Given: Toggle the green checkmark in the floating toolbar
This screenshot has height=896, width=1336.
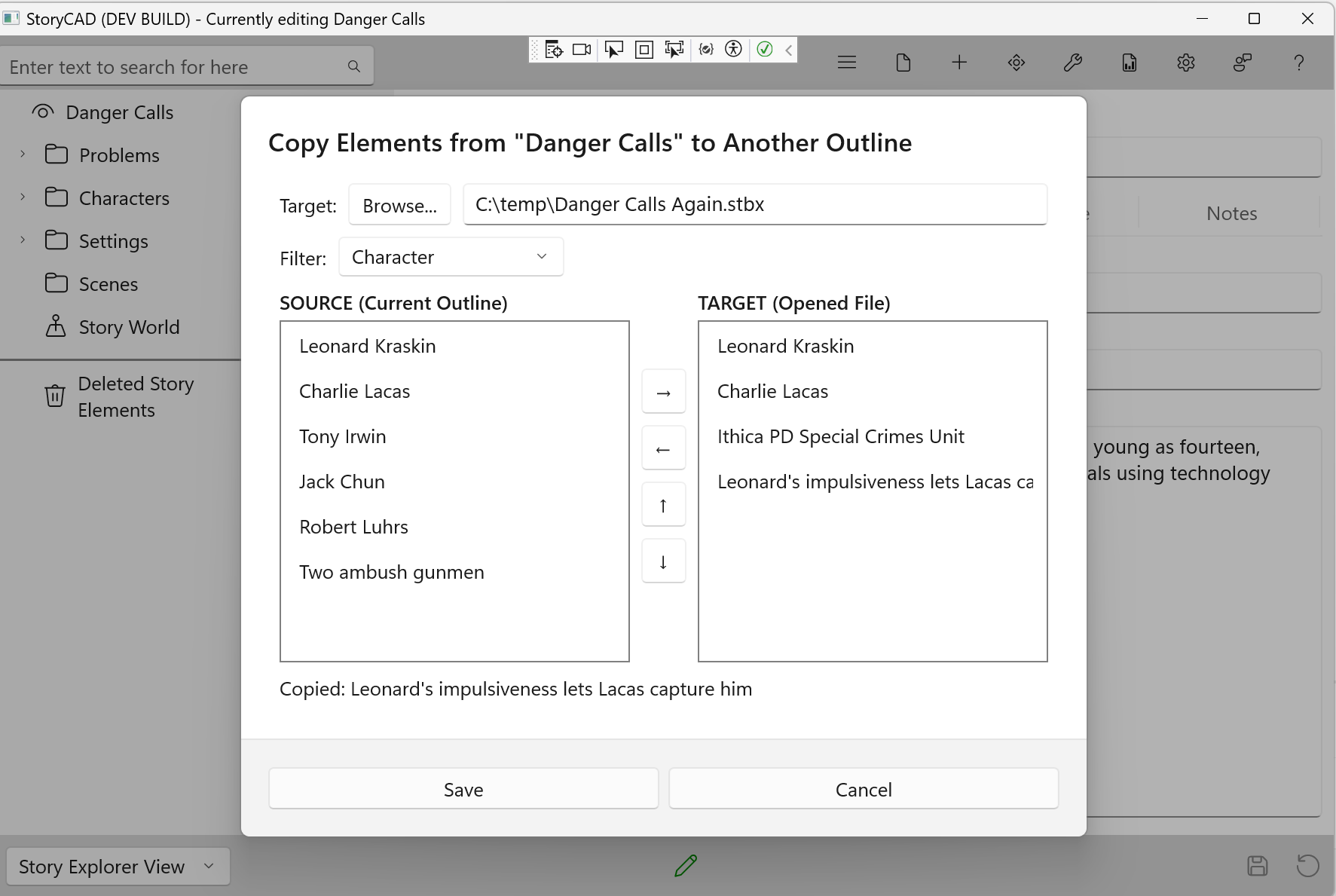Looking at the screenshot, I should (x=765, y=49).
